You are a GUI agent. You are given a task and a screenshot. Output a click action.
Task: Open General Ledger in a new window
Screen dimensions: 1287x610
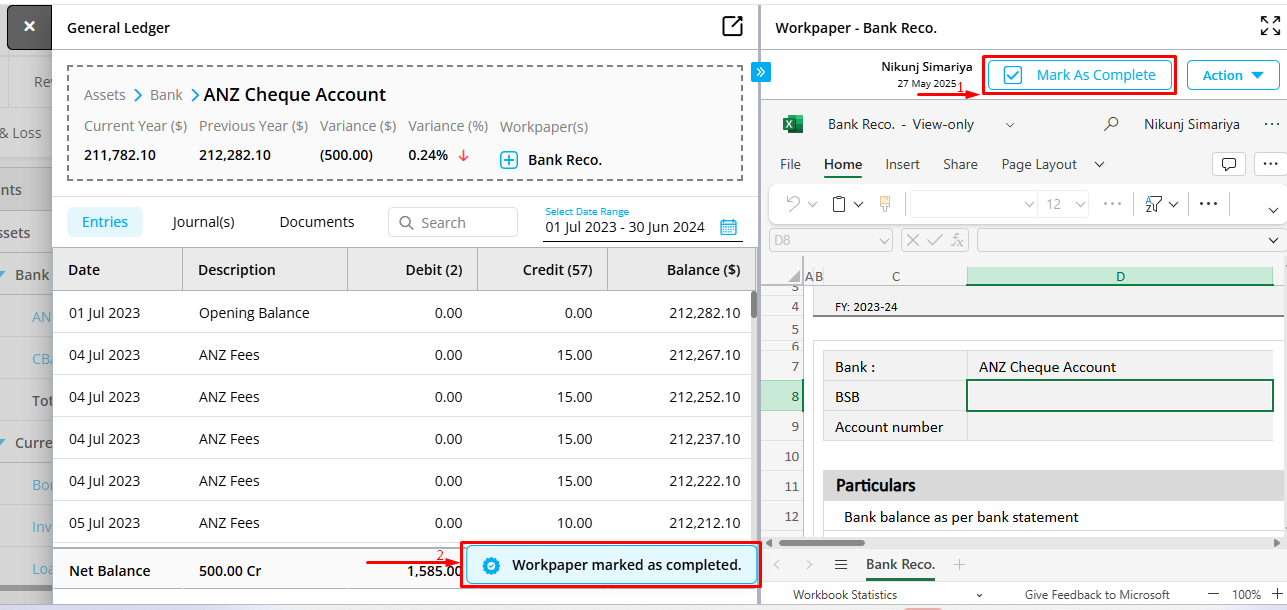[732, 27]
